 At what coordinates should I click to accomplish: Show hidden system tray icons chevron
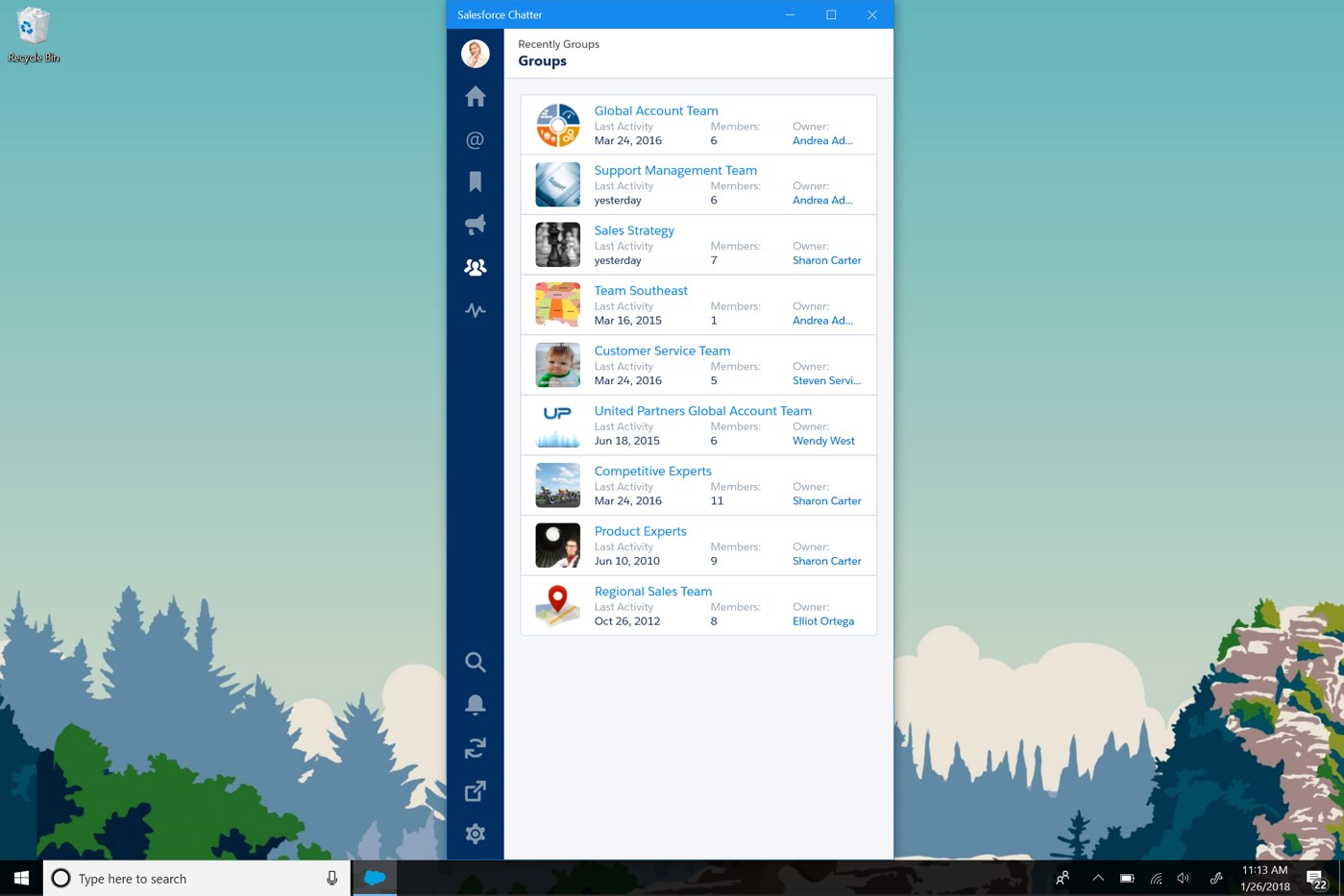(x=1098, y=878)
